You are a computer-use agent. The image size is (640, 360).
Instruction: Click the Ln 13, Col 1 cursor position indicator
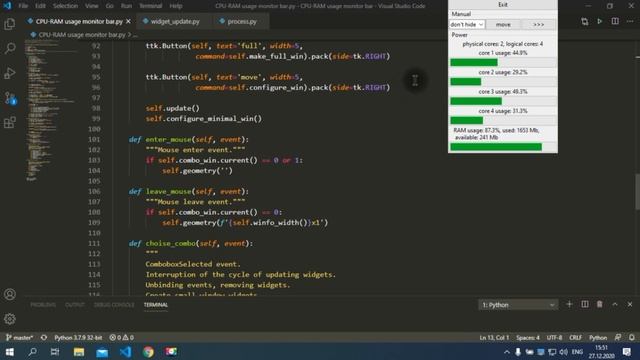494,338
